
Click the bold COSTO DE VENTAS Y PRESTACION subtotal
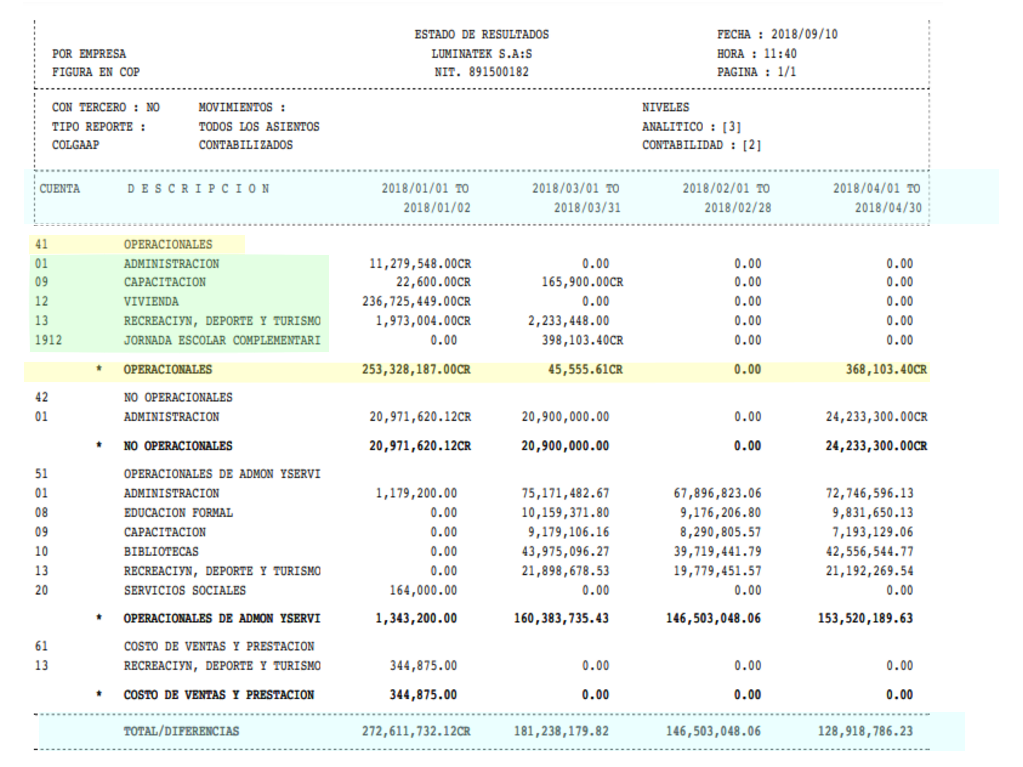tap(218, 695)
